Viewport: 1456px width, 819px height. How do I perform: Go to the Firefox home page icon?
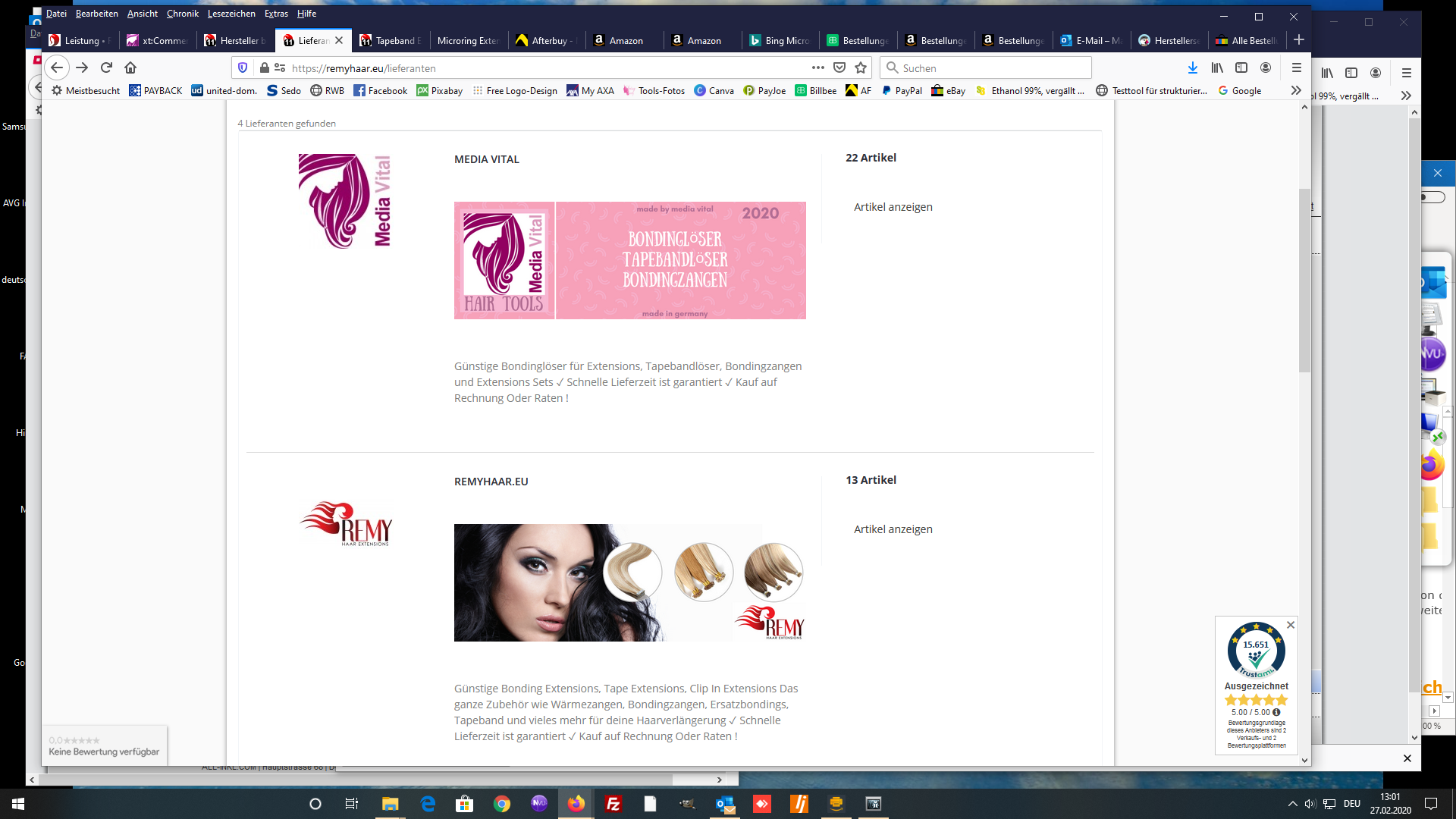pos(130,67)
